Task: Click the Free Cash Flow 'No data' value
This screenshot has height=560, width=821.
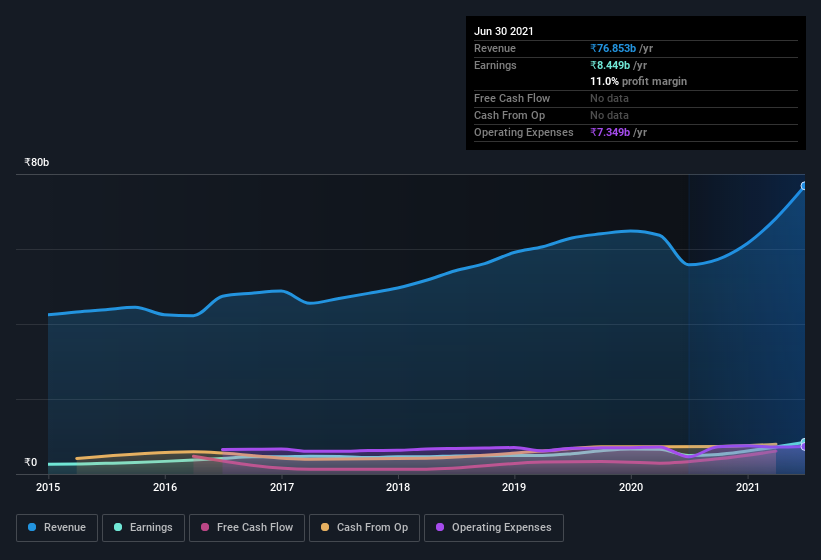Action: pos(609,98)
